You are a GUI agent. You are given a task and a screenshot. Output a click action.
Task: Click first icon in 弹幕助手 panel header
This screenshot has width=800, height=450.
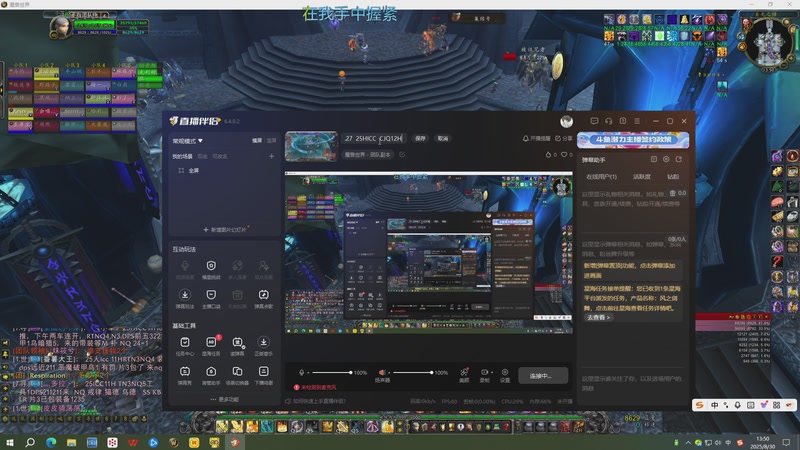tap(654, 159)
